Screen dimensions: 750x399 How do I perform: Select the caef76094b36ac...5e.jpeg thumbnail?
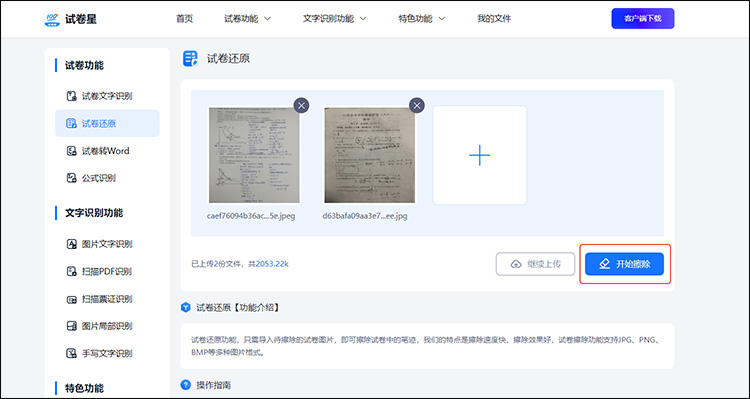point(254,155)
